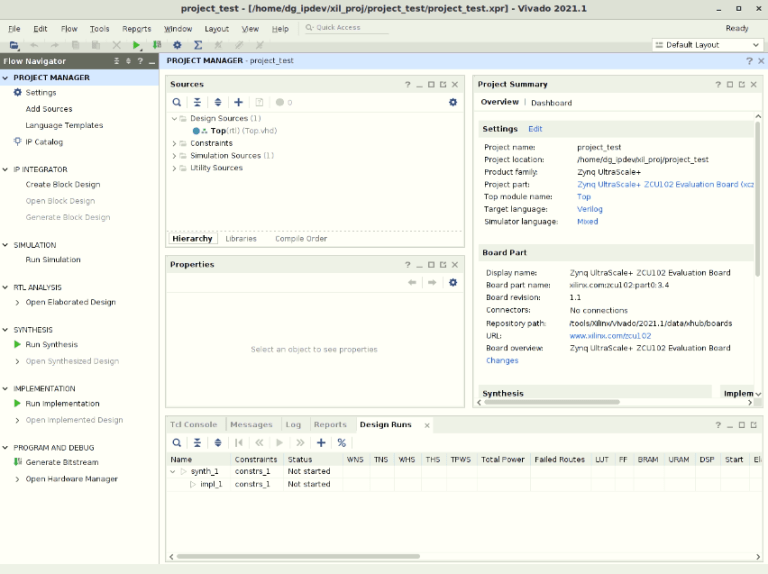
Task: Open Settings gear in main toolbar
Action: 177,45
